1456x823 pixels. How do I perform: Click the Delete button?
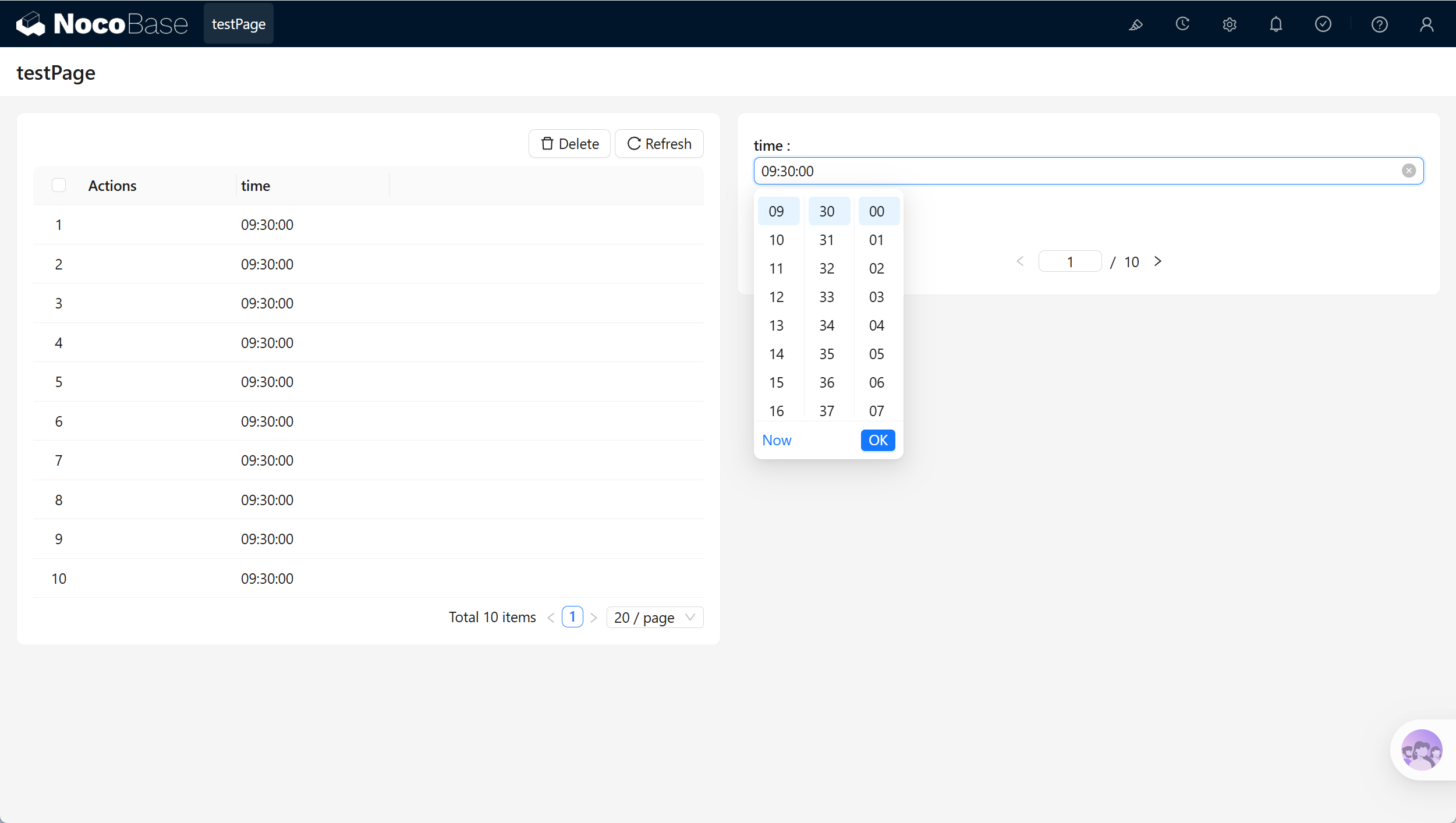click(x=569, y=143)
